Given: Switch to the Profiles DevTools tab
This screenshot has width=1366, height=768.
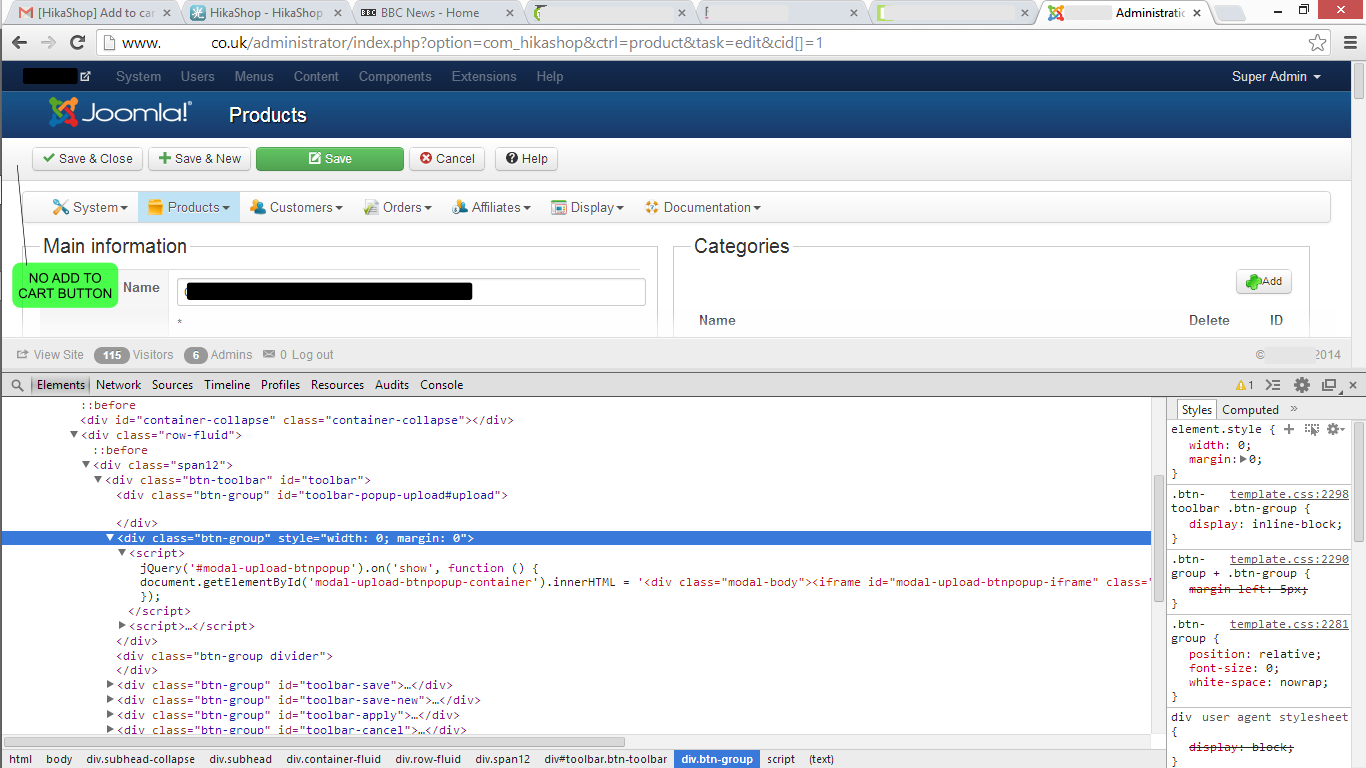Looking at the screenshot, I should point(280,385).
